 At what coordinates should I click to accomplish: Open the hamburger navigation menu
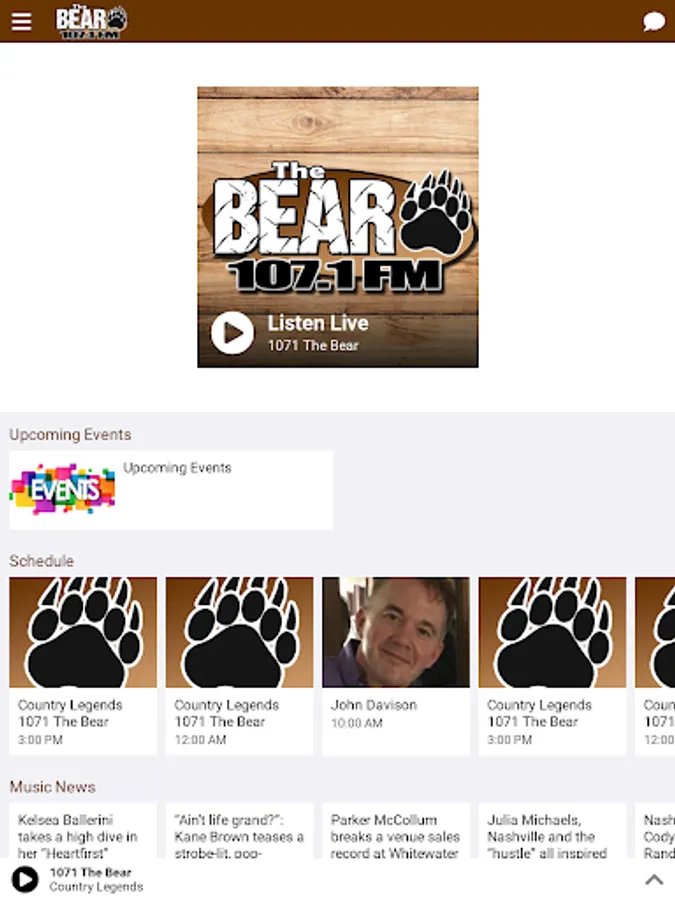(x=21, y=22)
